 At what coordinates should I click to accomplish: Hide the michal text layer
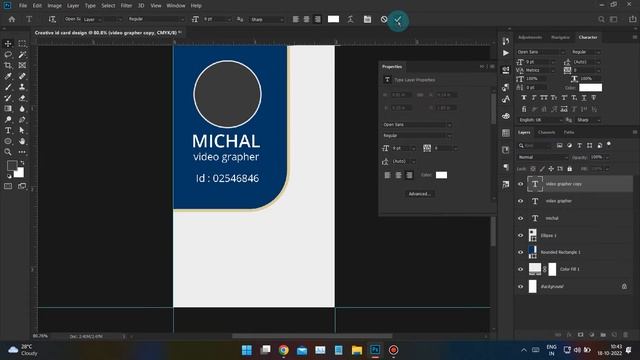click(x=520, y=218)
